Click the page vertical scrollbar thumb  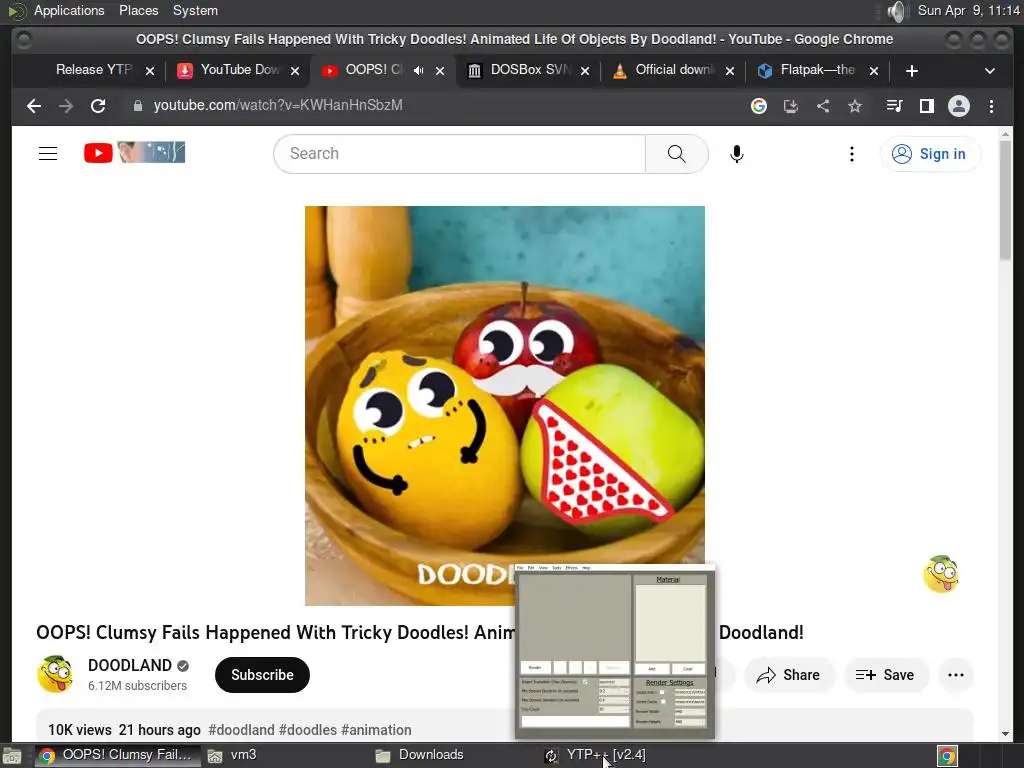click(x=1005, y=200)
